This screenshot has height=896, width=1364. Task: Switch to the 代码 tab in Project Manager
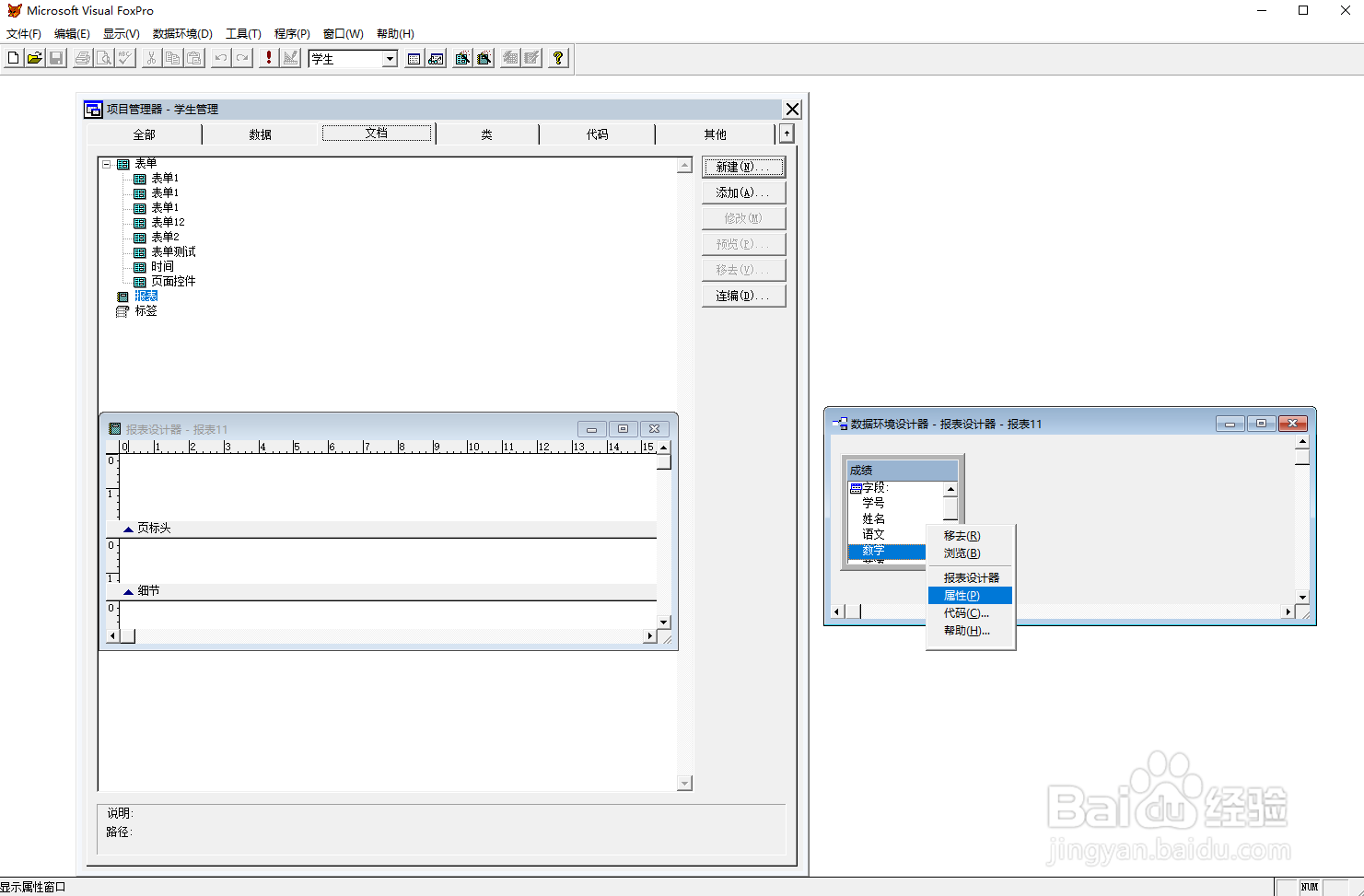coord(598,134)
